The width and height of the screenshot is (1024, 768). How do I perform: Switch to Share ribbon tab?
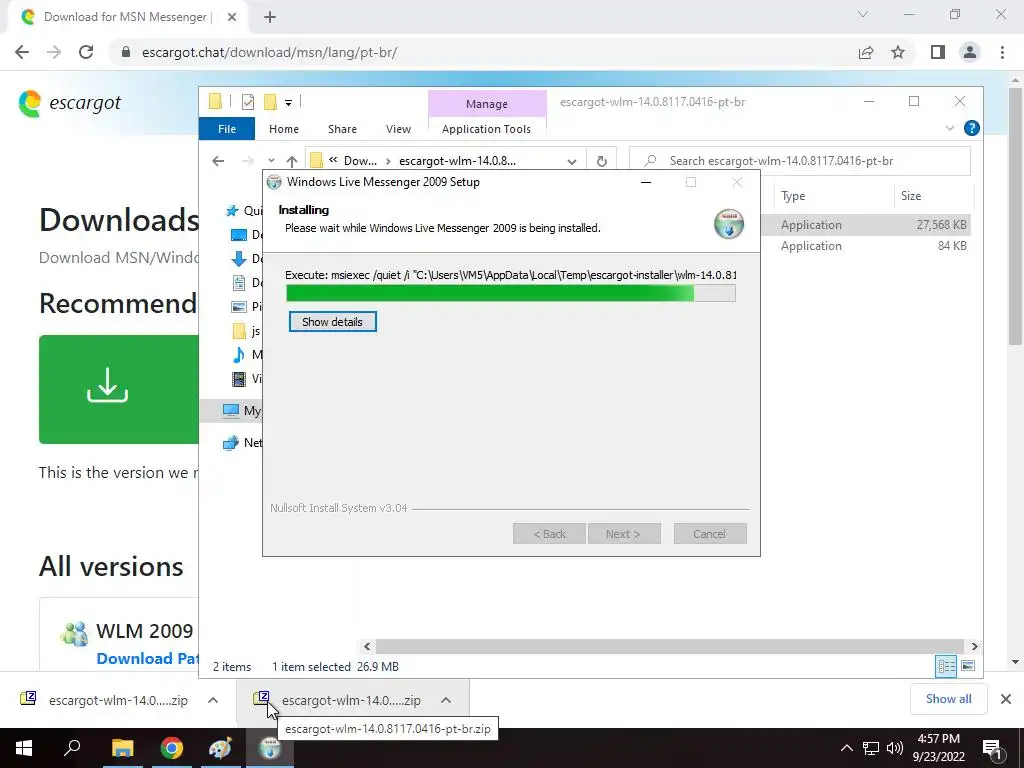click(x=342, y=129)
